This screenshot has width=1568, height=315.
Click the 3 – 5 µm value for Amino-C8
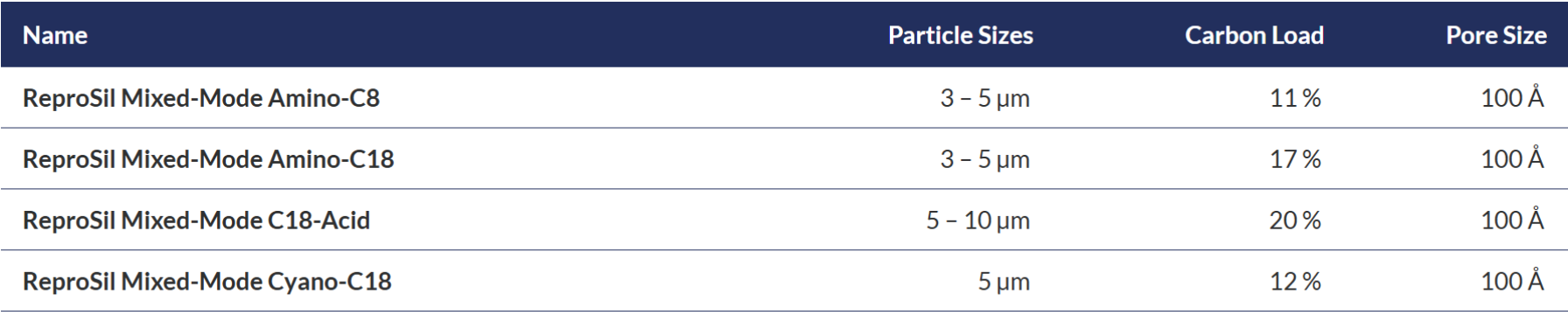coord(984,98)
